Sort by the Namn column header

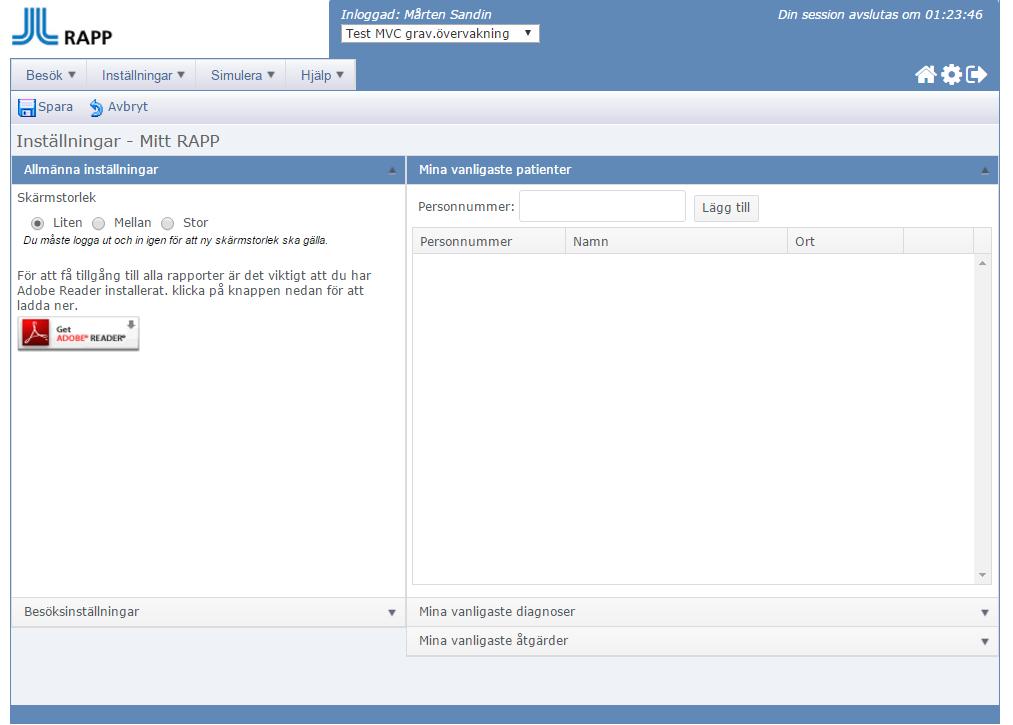pos(676,242)
